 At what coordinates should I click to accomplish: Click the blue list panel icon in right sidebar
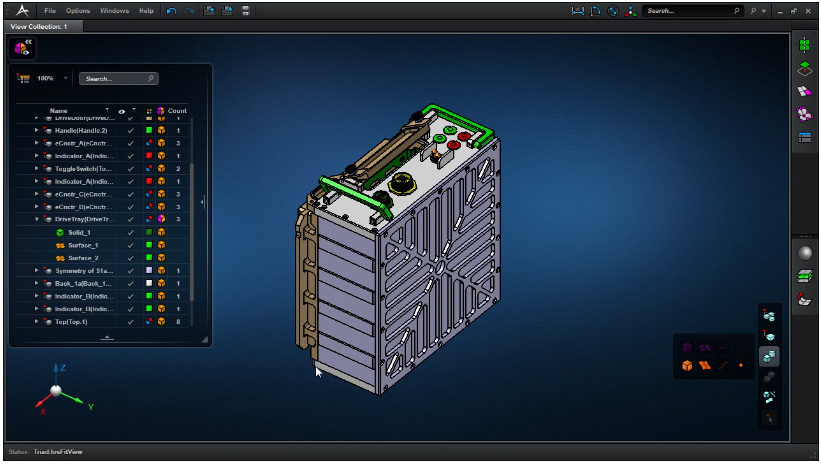(x=805, y=137)
